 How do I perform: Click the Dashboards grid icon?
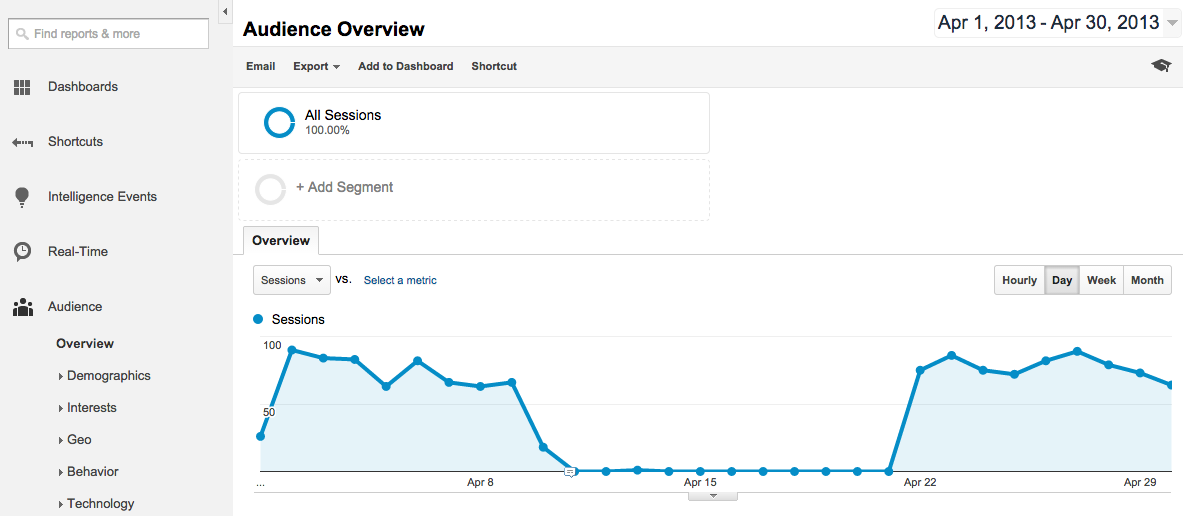(22, 87)
